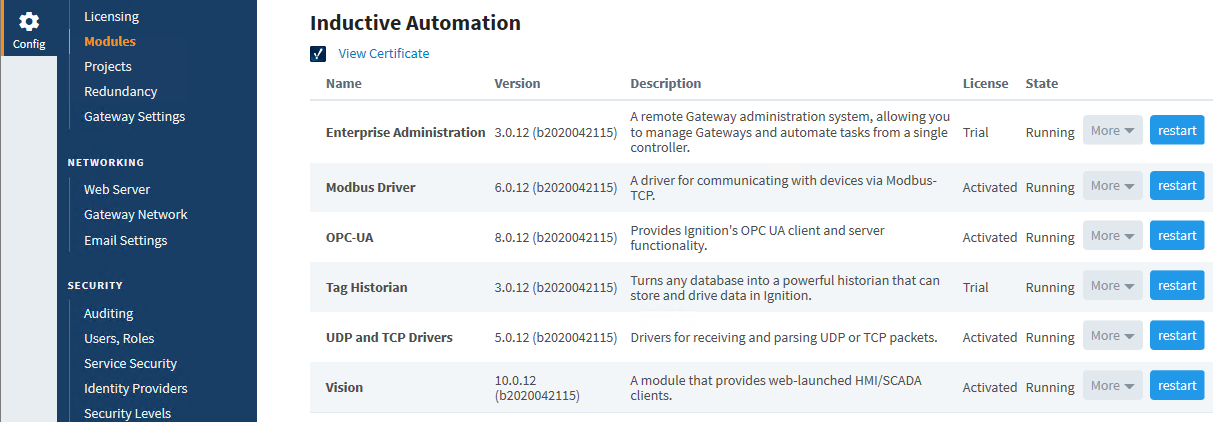This screenshot has width=1213, height=422.
Task: Click Running state of Vision module
Action: tap(1050, 387)
